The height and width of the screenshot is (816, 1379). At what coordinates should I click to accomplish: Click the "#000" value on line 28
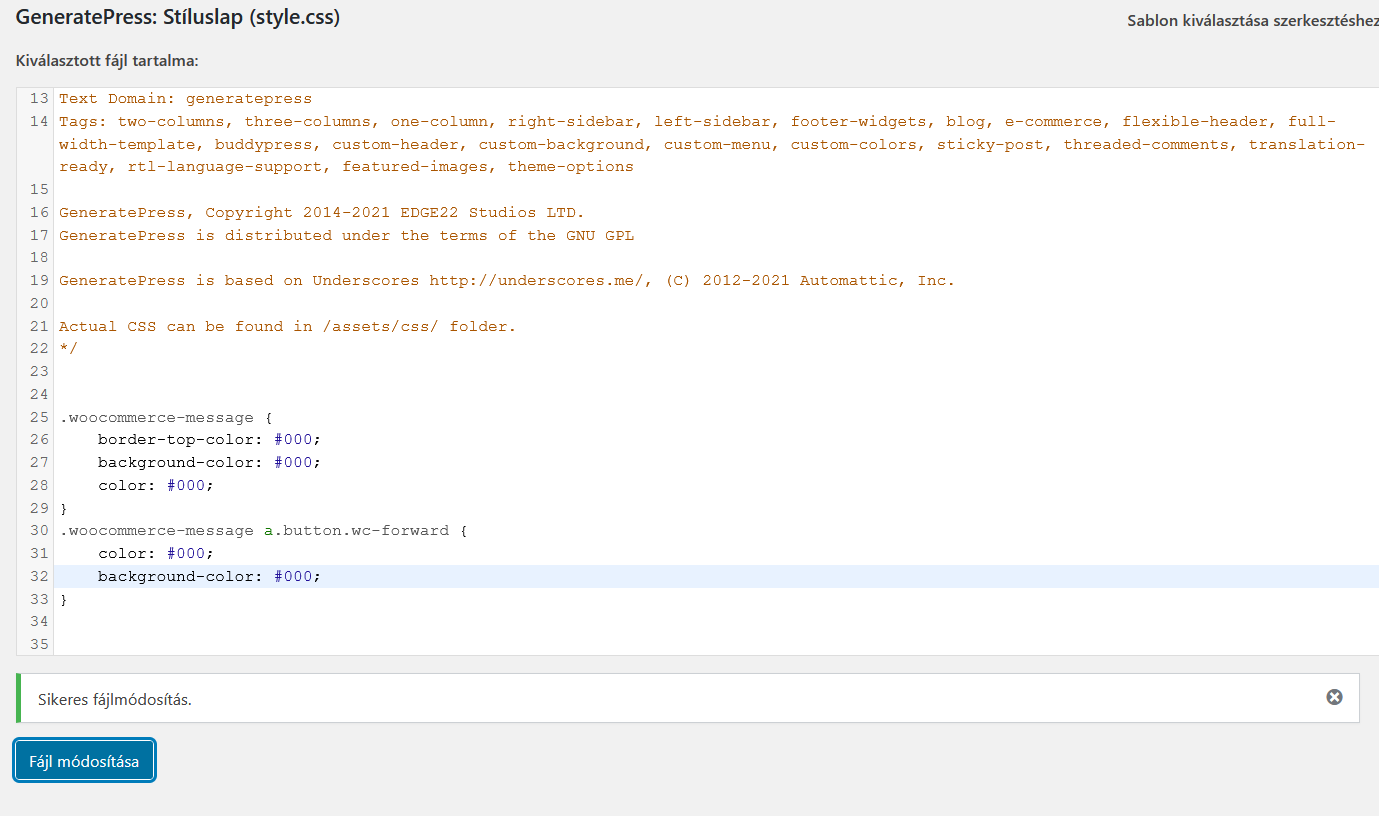[186, 485]
